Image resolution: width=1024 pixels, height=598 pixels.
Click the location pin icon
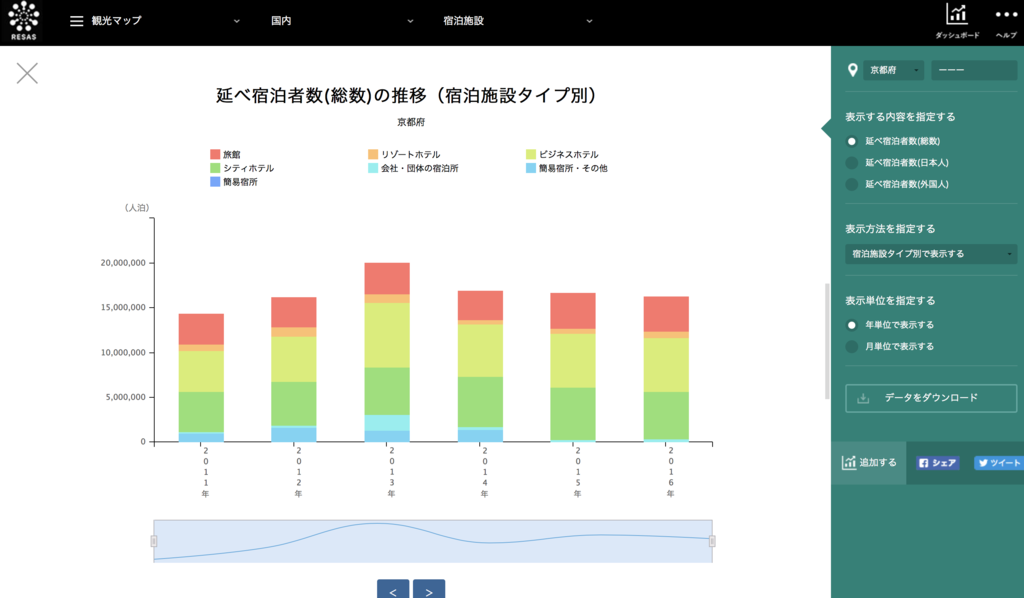click(852, 70)
